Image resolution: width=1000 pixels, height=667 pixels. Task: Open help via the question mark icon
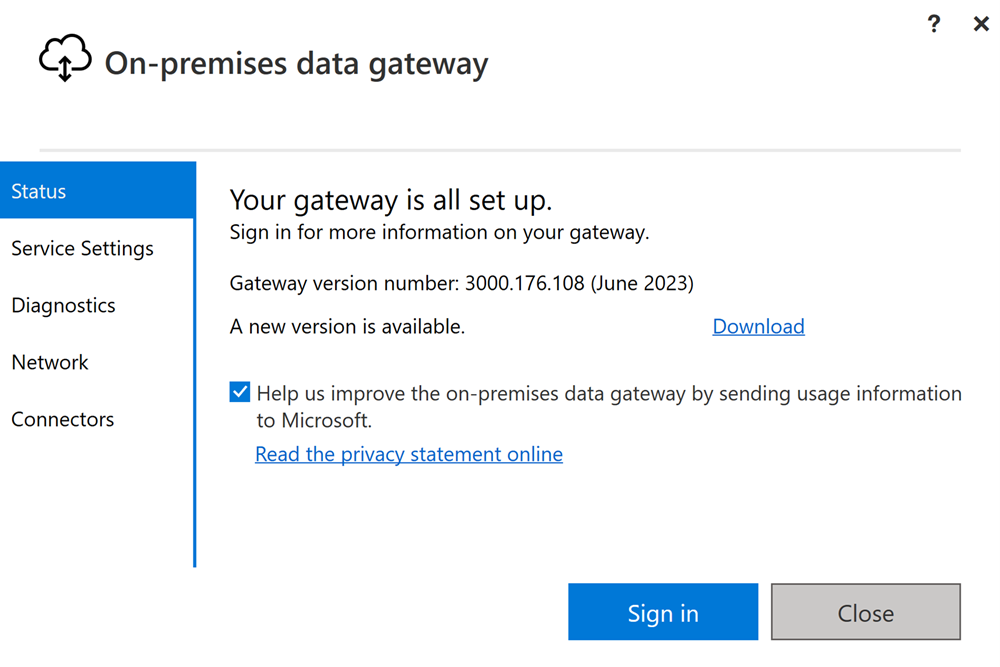(934, 24)
